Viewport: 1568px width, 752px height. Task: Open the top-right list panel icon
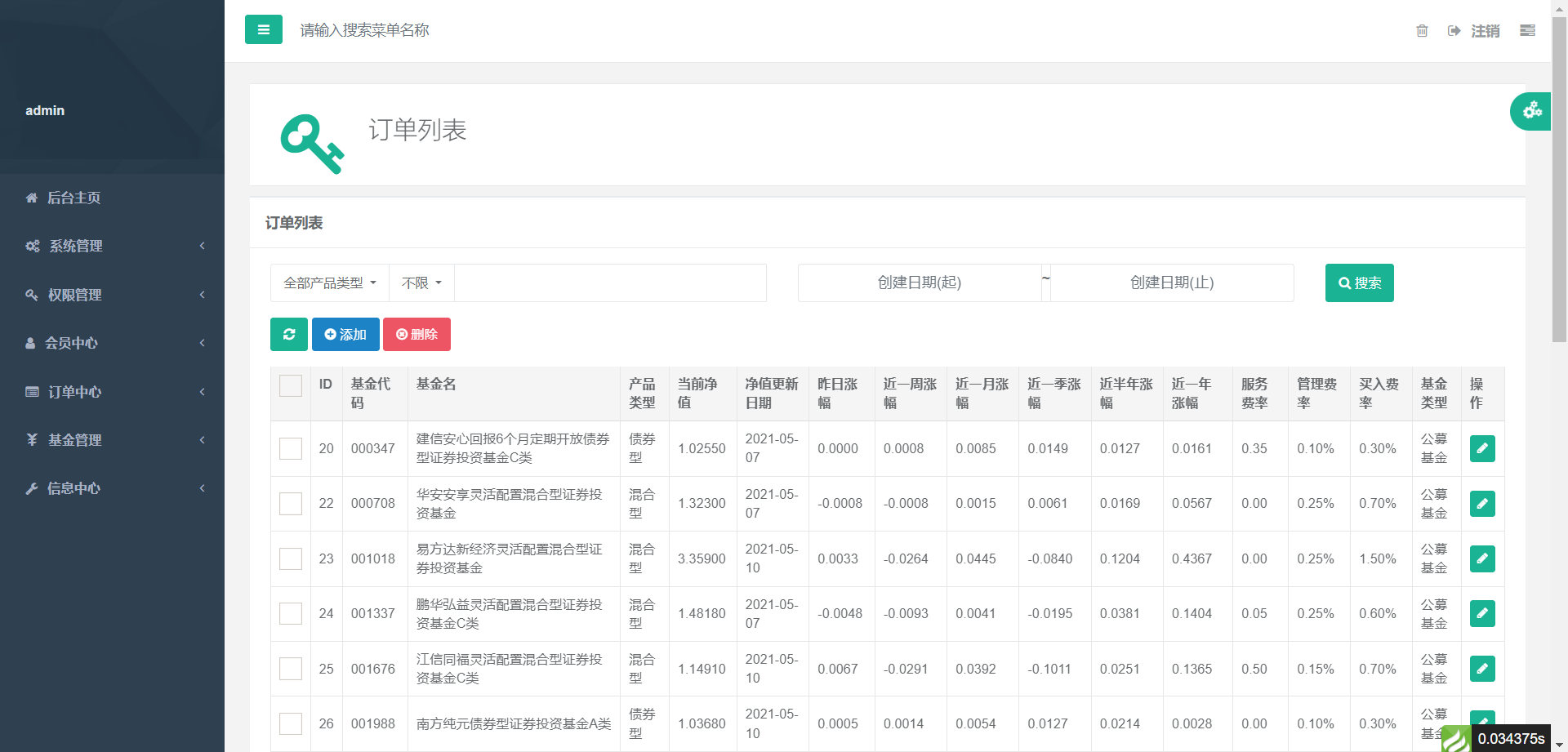pos(1527,31)
